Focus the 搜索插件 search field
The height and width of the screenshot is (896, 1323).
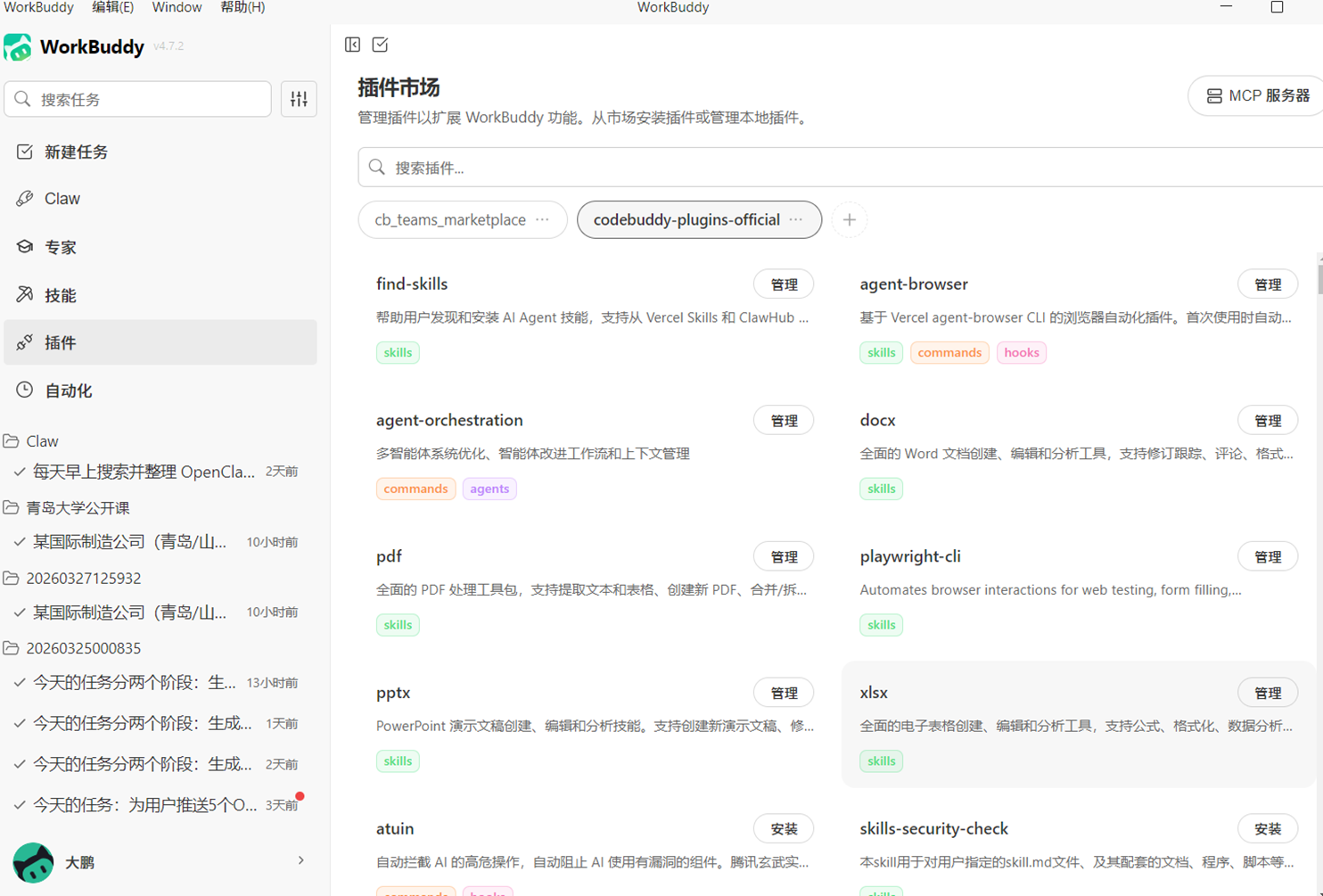[x=841, y=168]
